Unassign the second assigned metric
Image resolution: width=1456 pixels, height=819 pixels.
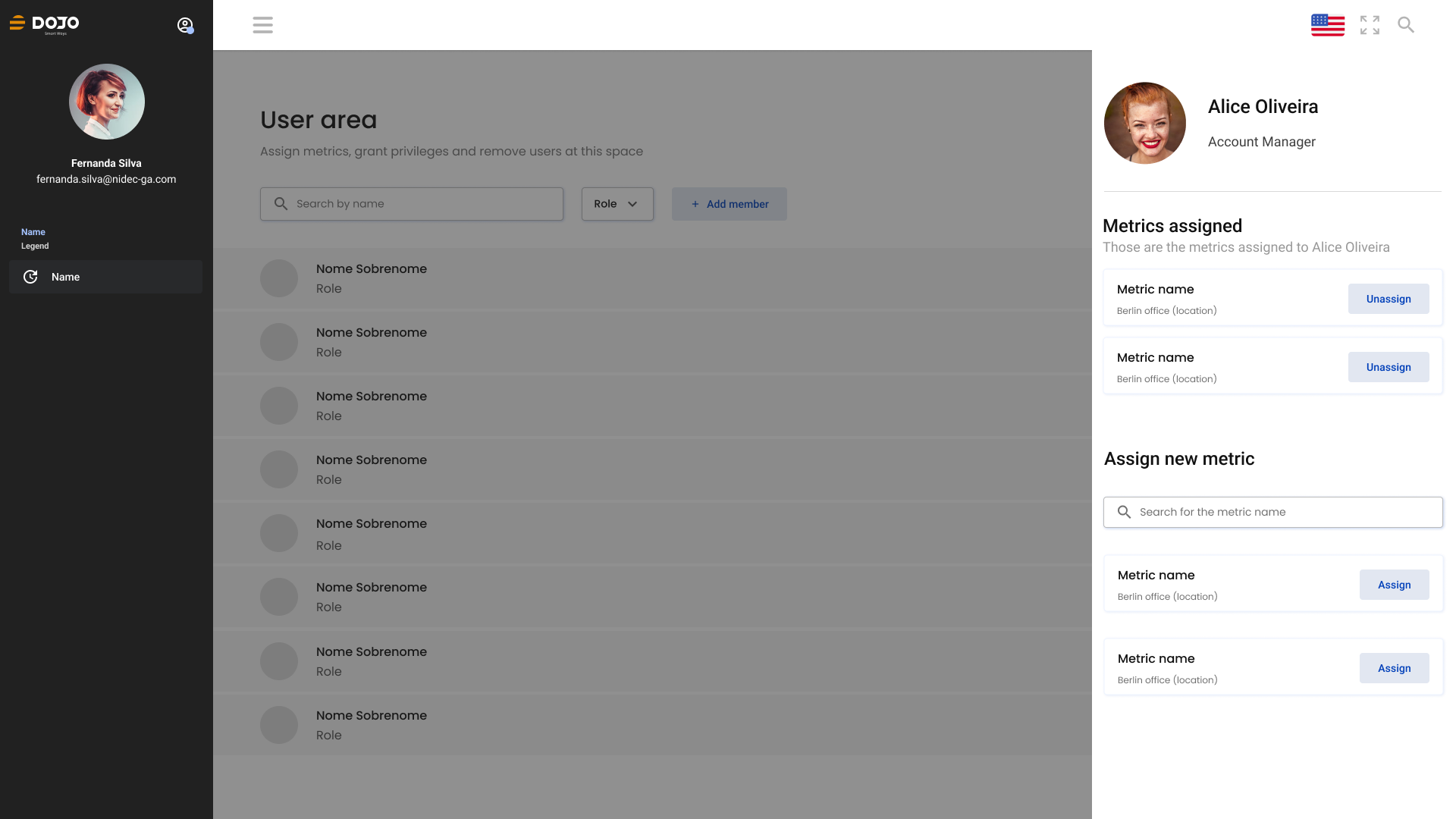[x=1389, y=367]
